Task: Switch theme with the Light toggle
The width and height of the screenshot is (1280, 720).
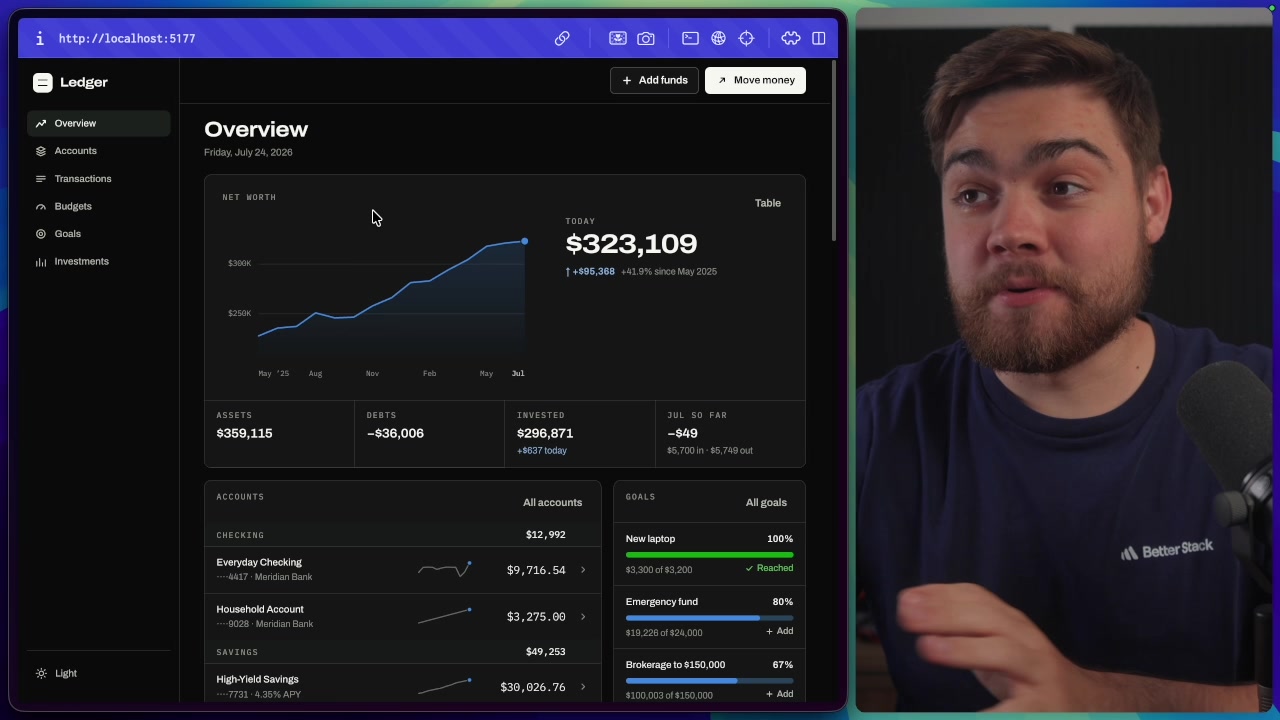Action: (x=56, y=673)
